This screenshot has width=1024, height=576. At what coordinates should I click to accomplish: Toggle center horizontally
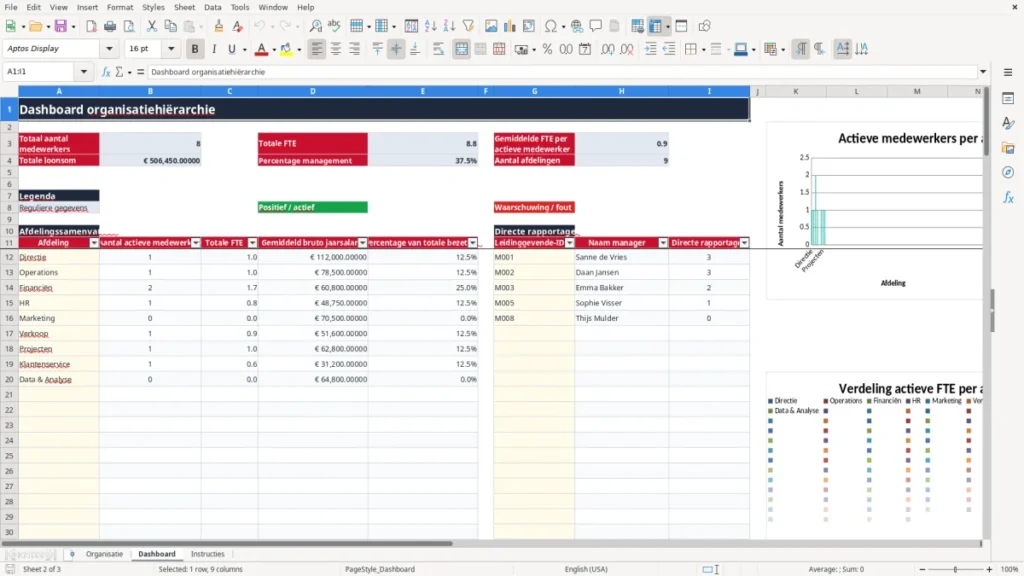pos(336,49)
